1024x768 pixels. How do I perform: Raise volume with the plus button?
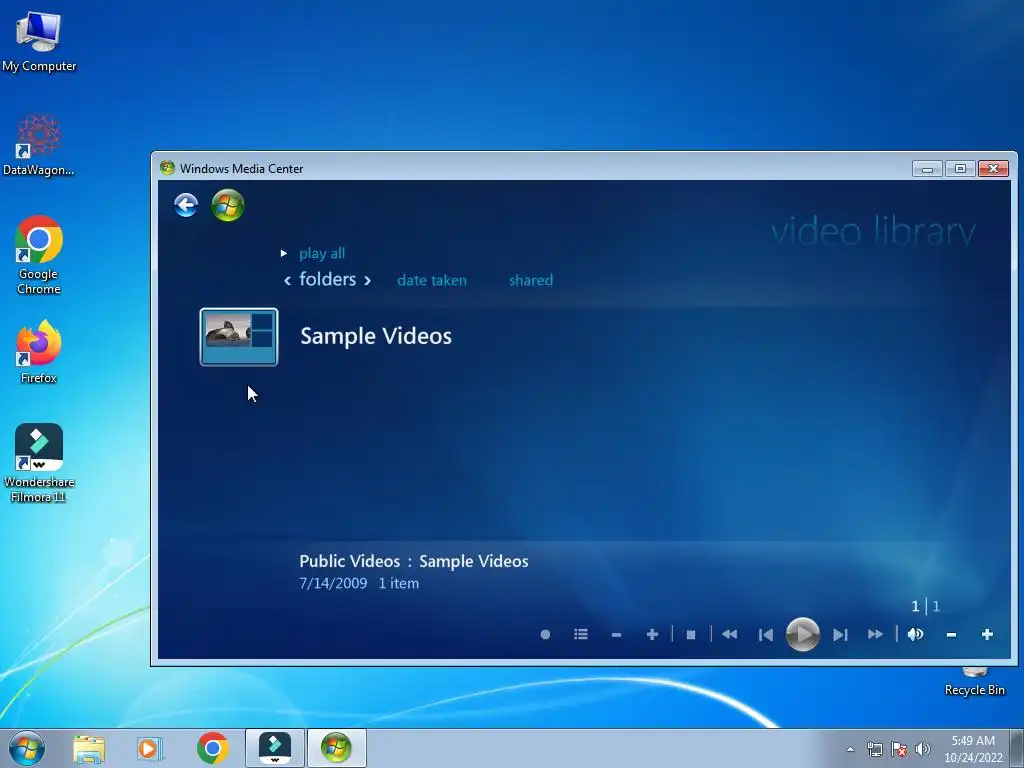coord(987,635)
